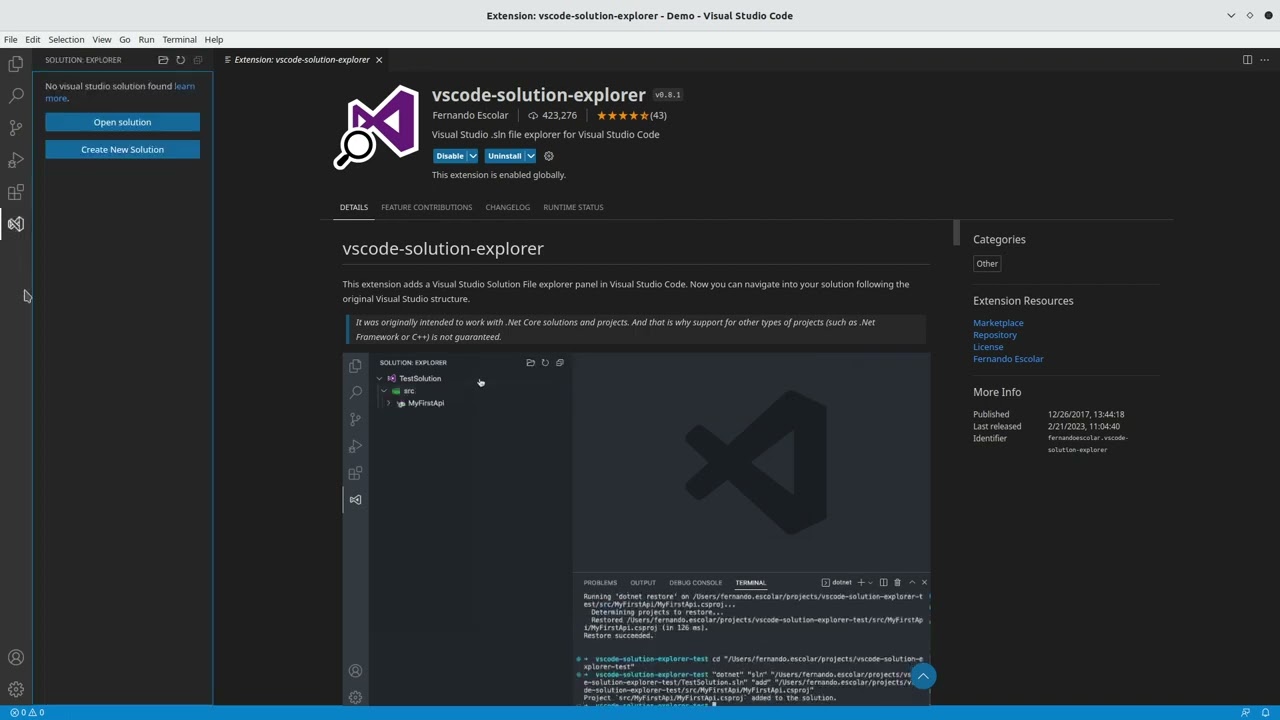Open the Run menu
Image resolution: width=1280 pixels, height=720 pixels.
[x=146, y=39]
